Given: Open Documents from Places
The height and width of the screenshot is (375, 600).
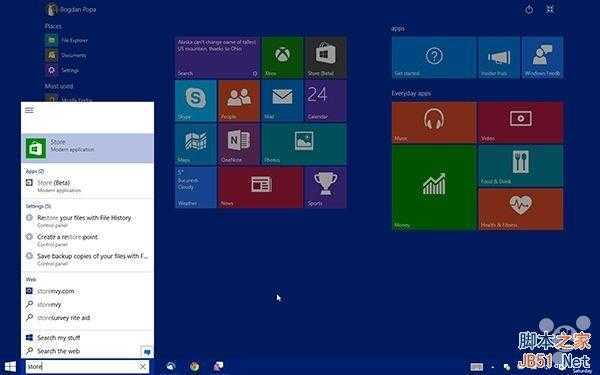Looking at the screenshot, I should 66,55.
